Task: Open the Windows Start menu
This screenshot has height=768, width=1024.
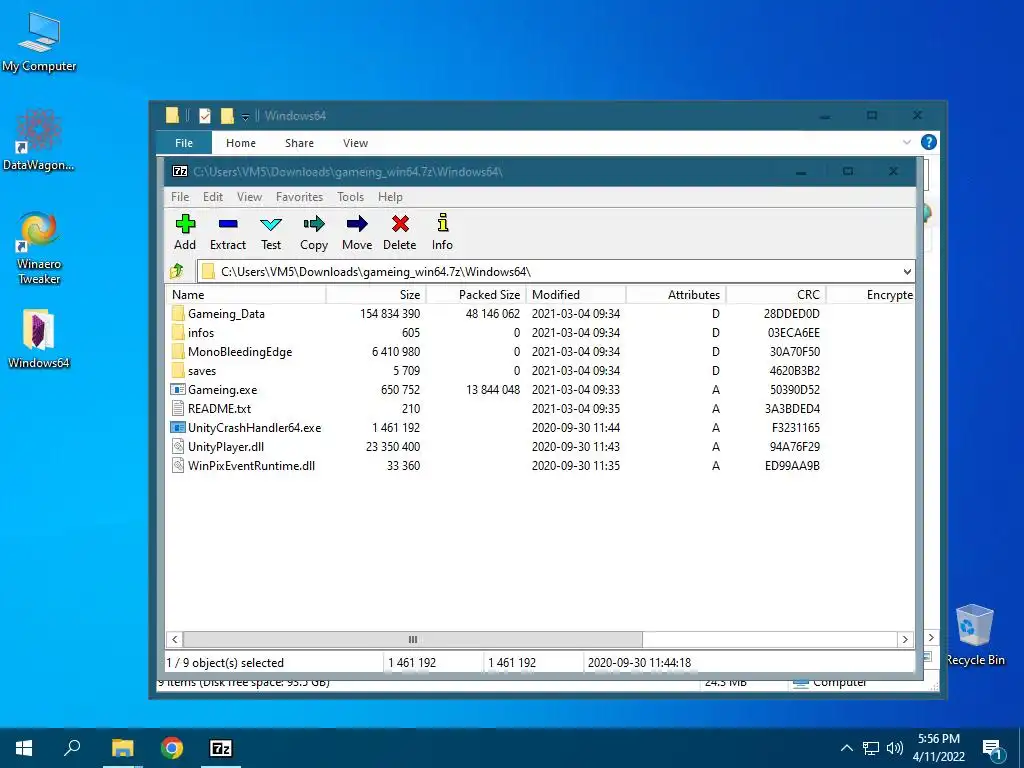Action: [x=24, y=748]
